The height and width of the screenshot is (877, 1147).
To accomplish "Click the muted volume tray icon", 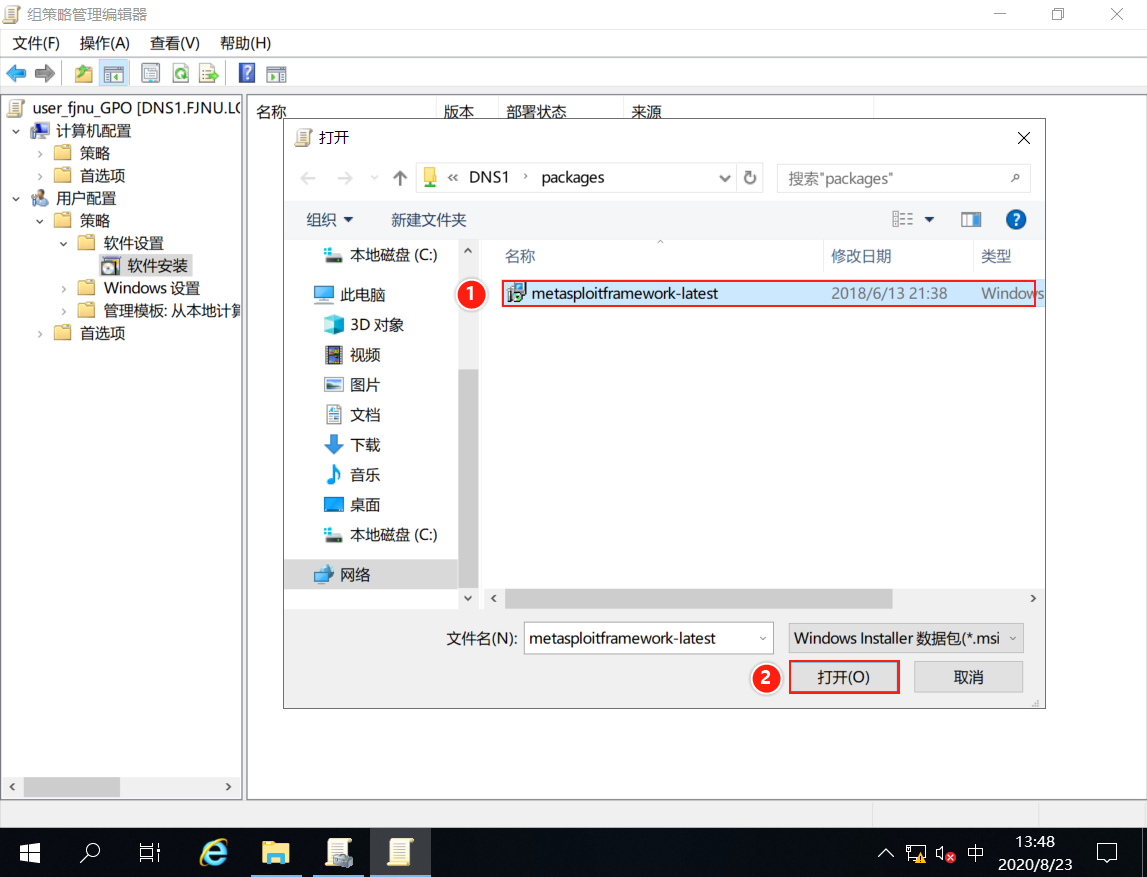I will [x=945, y=853].
